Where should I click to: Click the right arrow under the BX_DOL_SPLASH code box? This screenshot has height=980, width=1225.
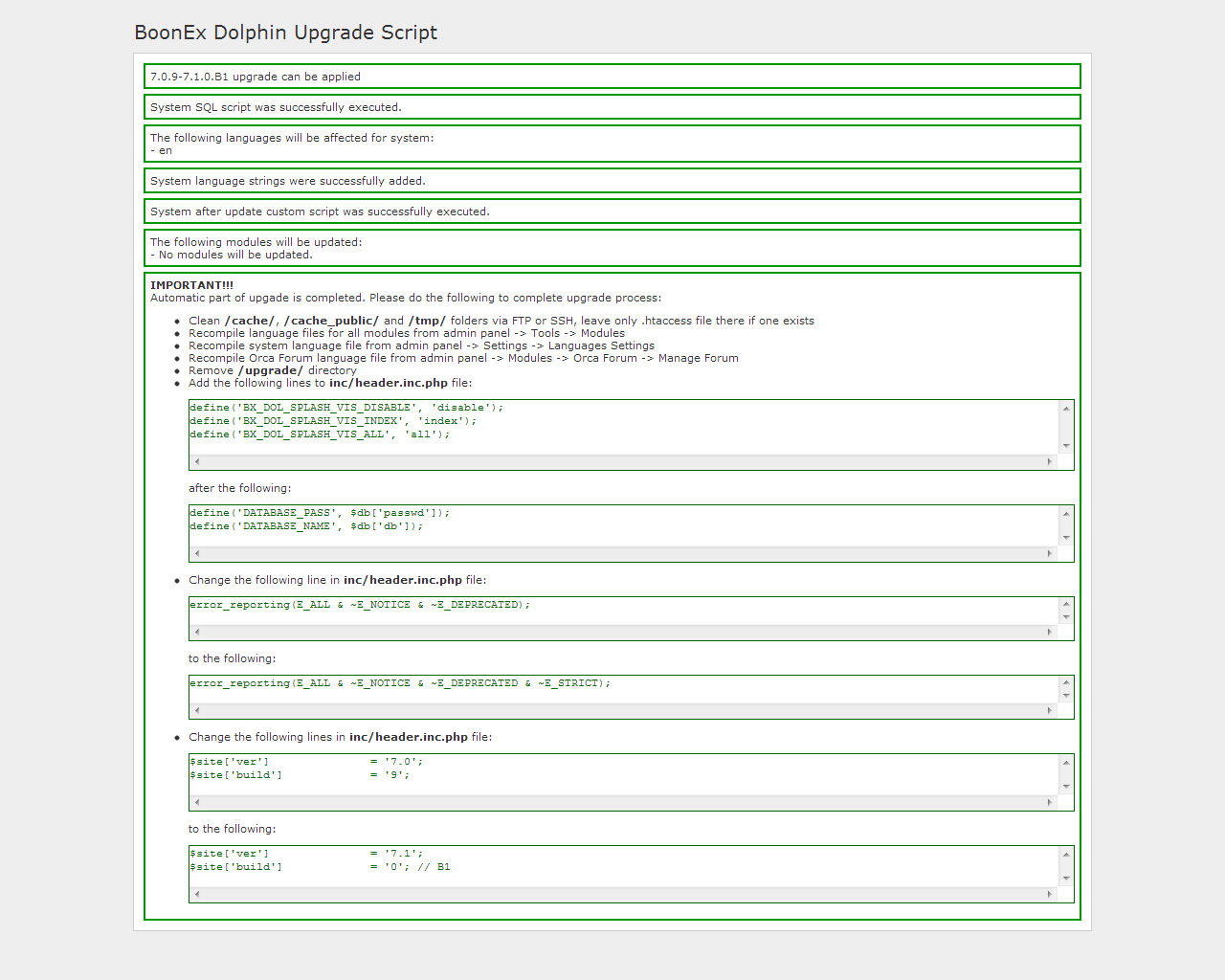(1050, 461)
